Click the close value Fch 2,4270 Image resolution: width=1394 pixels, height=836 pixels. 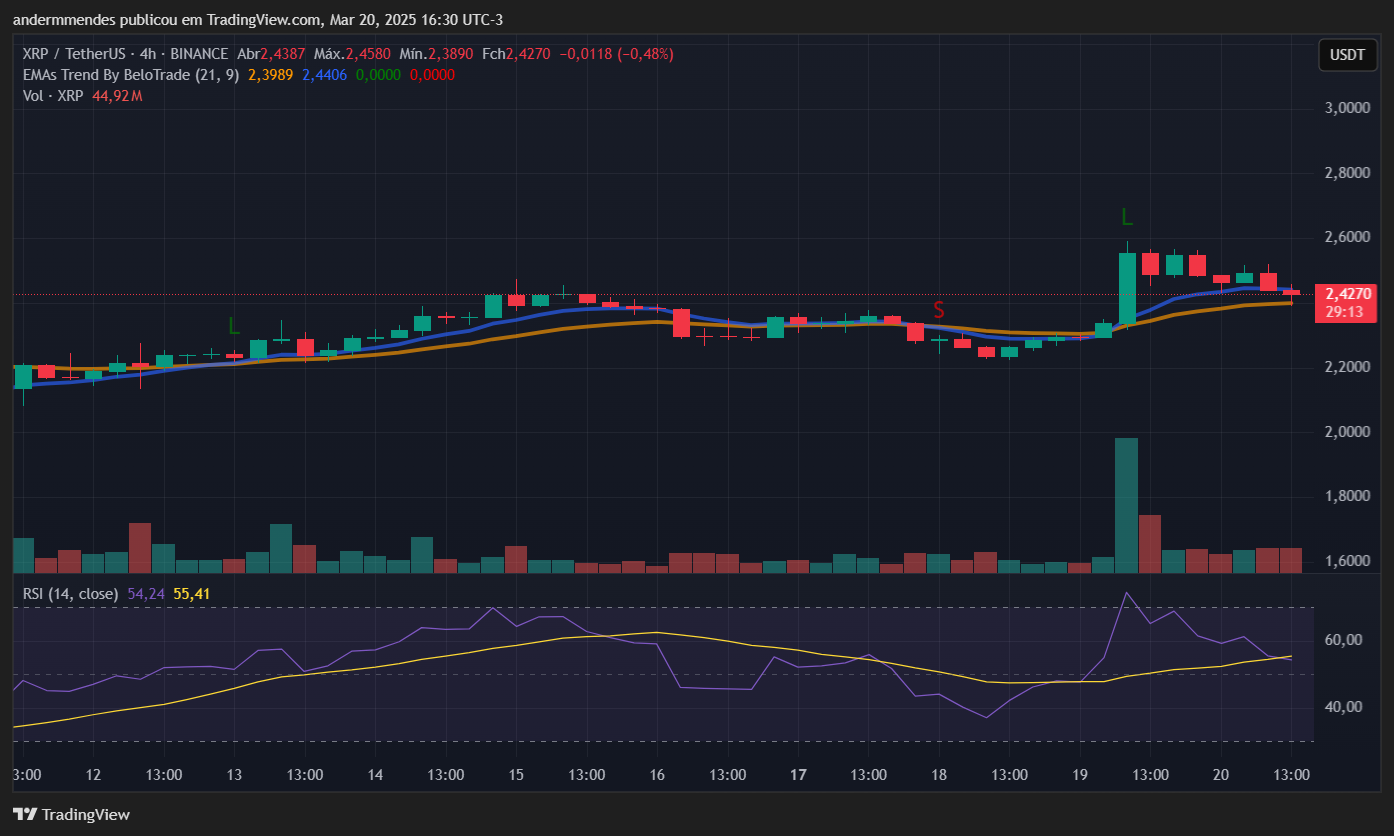point(516,54)
